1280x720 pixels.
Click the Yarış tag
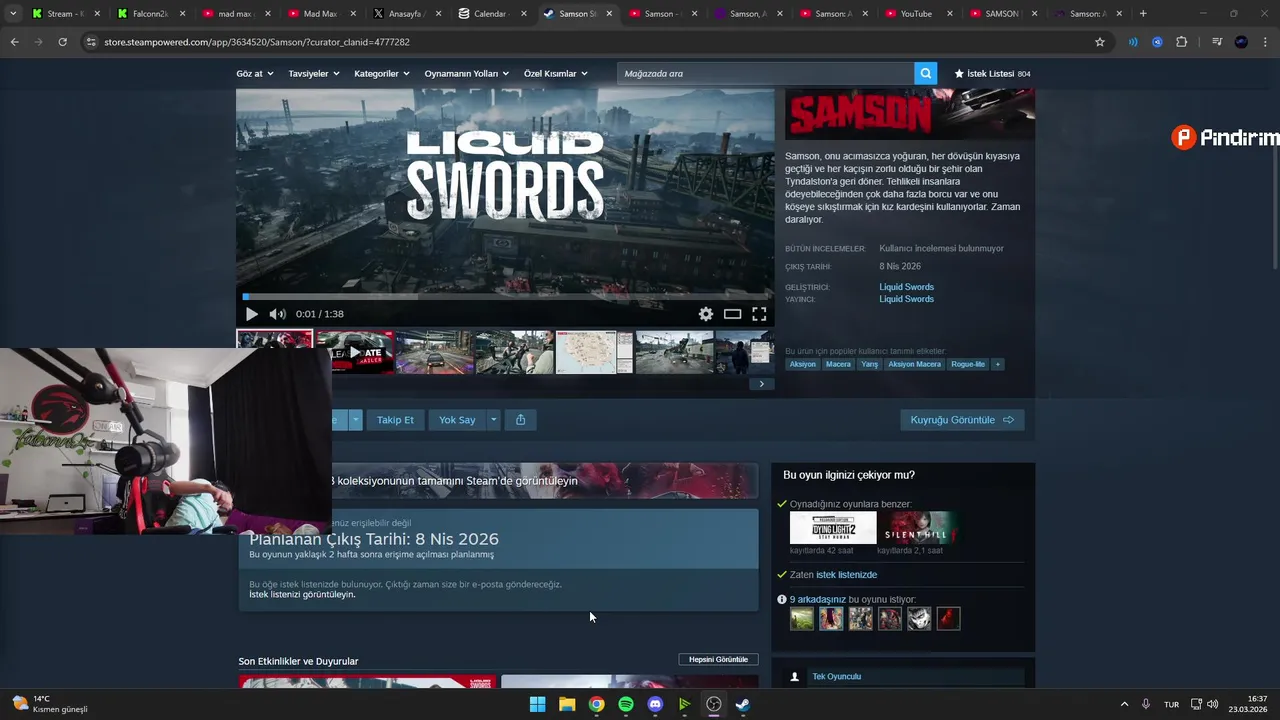[x=870, y=364]
